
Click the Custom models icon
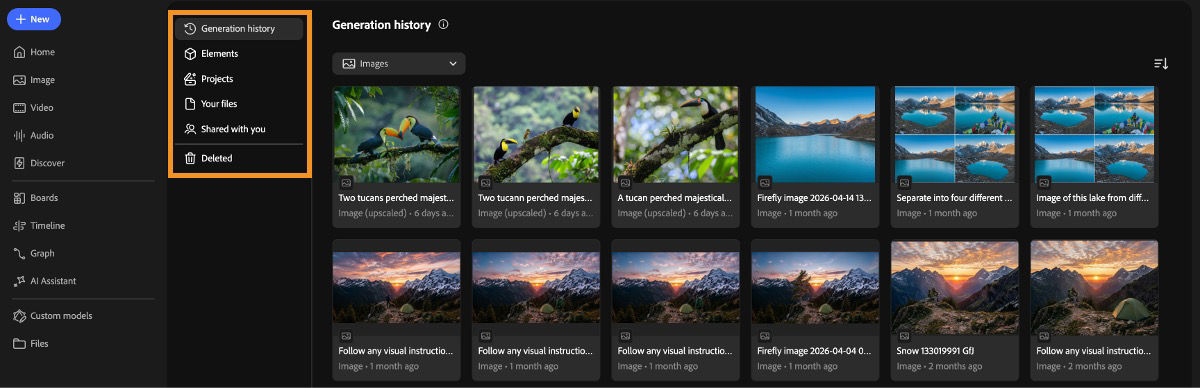click(x=19, y=316)
